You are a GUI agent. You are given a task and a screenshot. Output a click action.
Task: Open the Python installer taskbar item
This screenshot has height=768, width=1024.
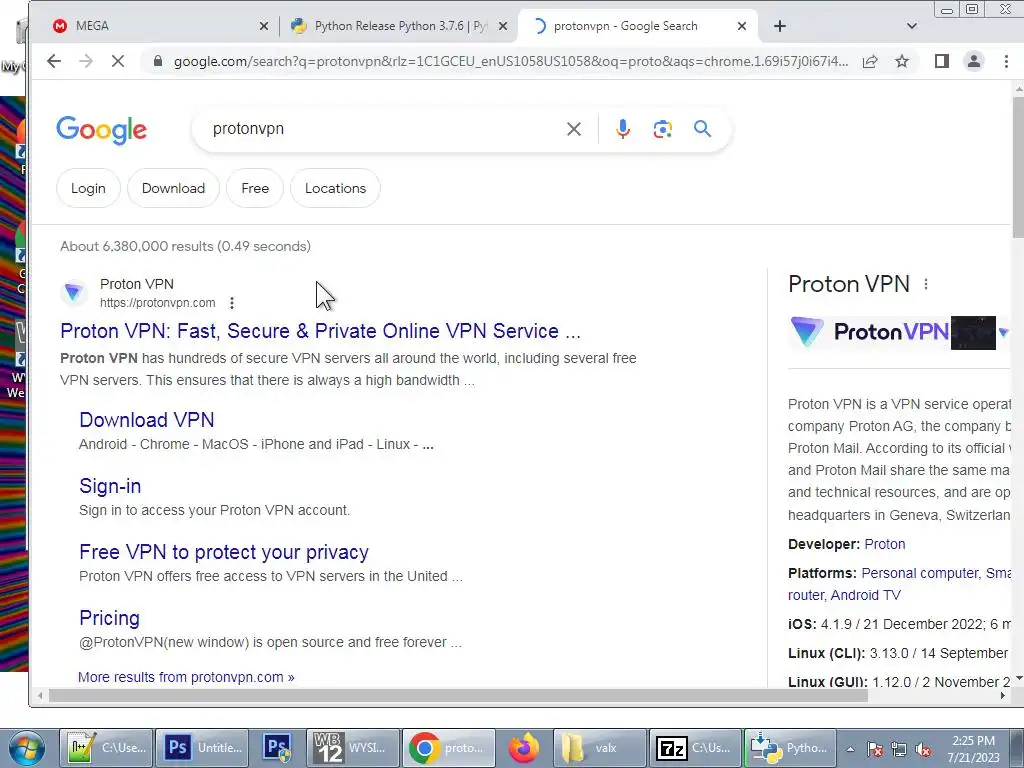point(789,748)
